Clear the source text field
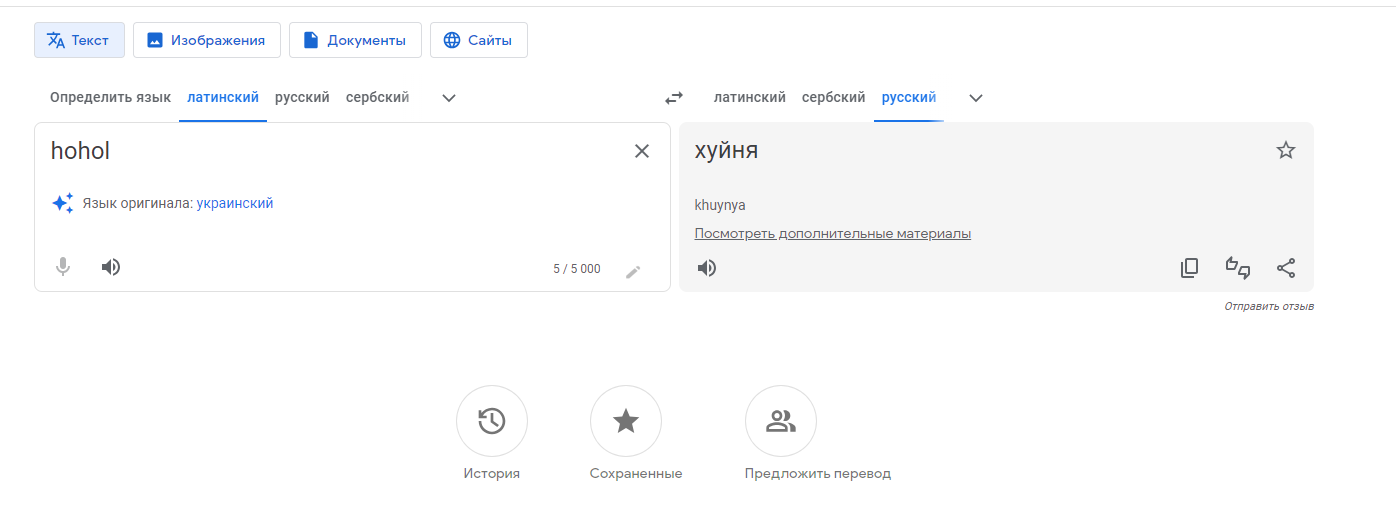This screenshot has width=1396, height=508. click(642, 151)
